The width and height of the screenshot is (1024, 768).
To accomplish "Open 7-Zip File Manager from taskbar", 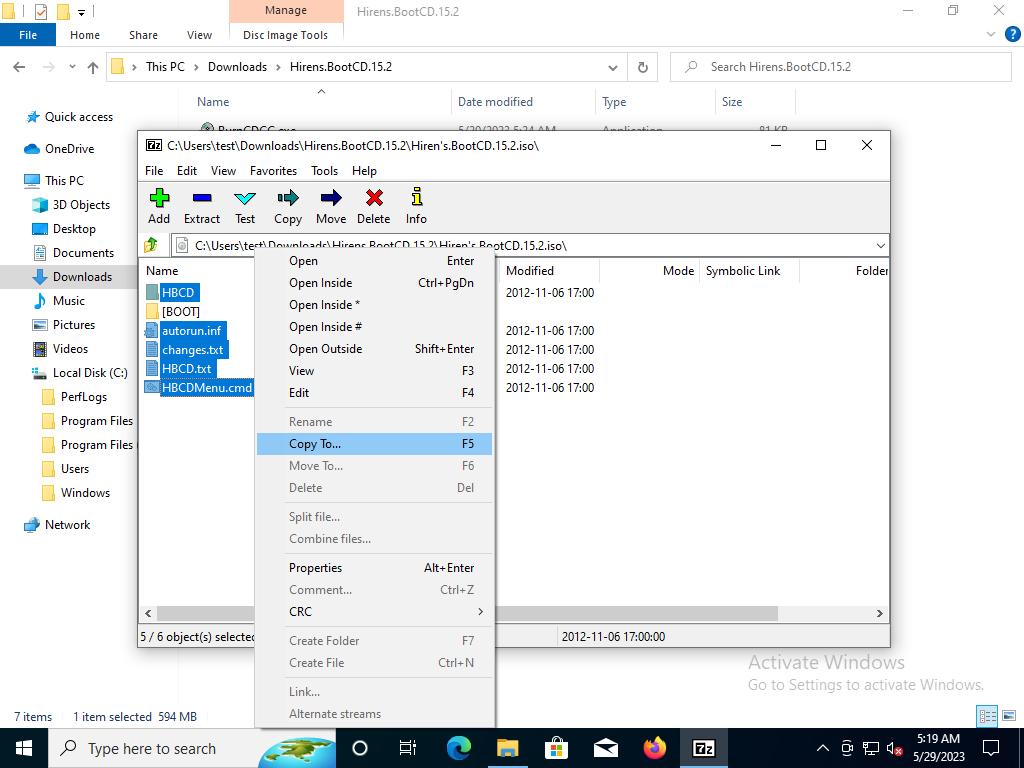I will [x=704, y=748].
